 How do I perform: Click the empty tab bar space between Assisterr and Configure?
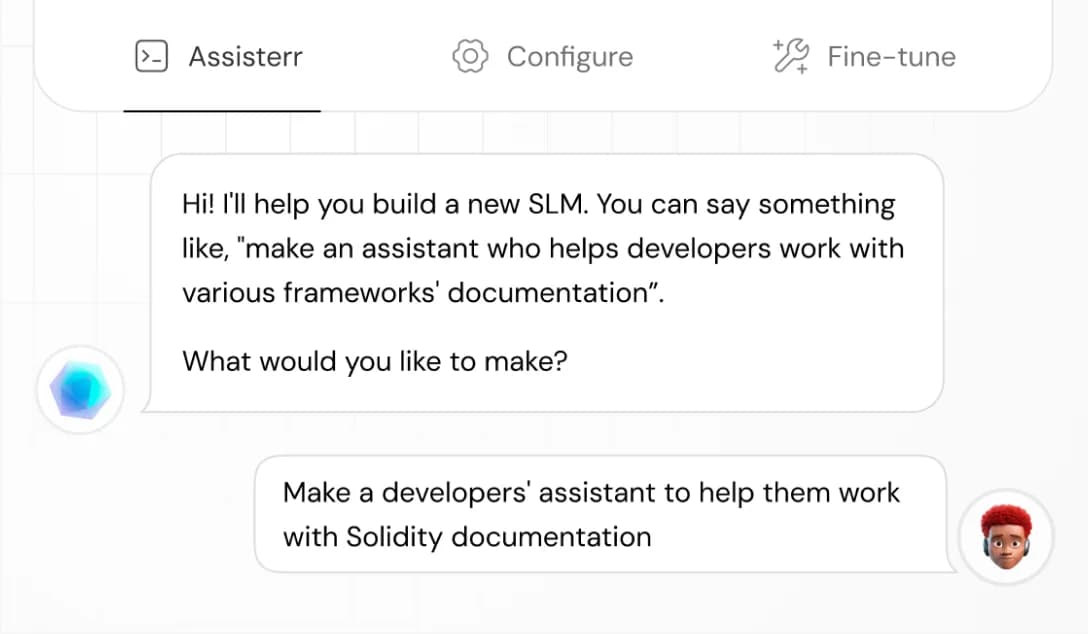coord(376,57)
